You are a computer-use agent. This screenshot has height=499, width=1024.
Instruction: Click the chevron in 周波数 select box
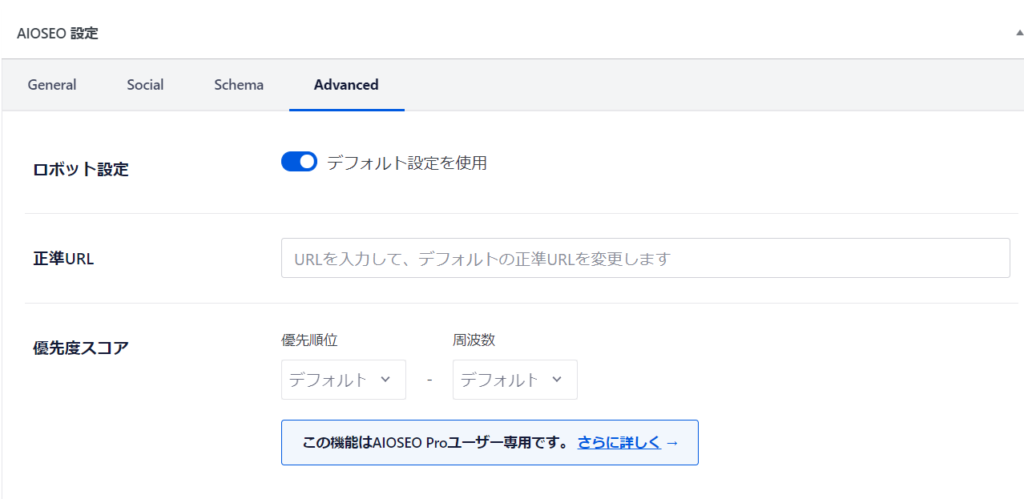pyautogui.click(x=557, y=380)
